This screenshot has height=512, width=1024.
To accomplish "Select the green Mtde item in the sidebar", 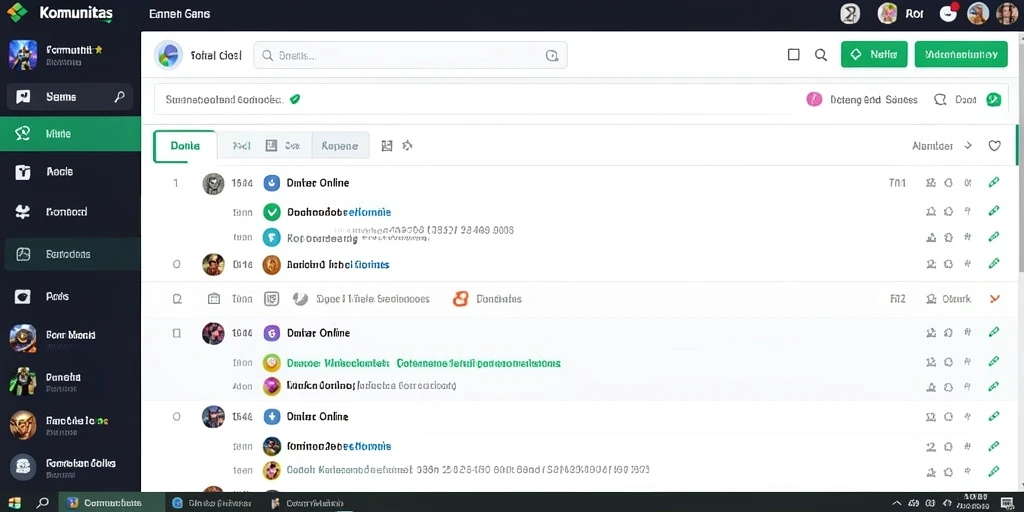I will pos(71,134).
